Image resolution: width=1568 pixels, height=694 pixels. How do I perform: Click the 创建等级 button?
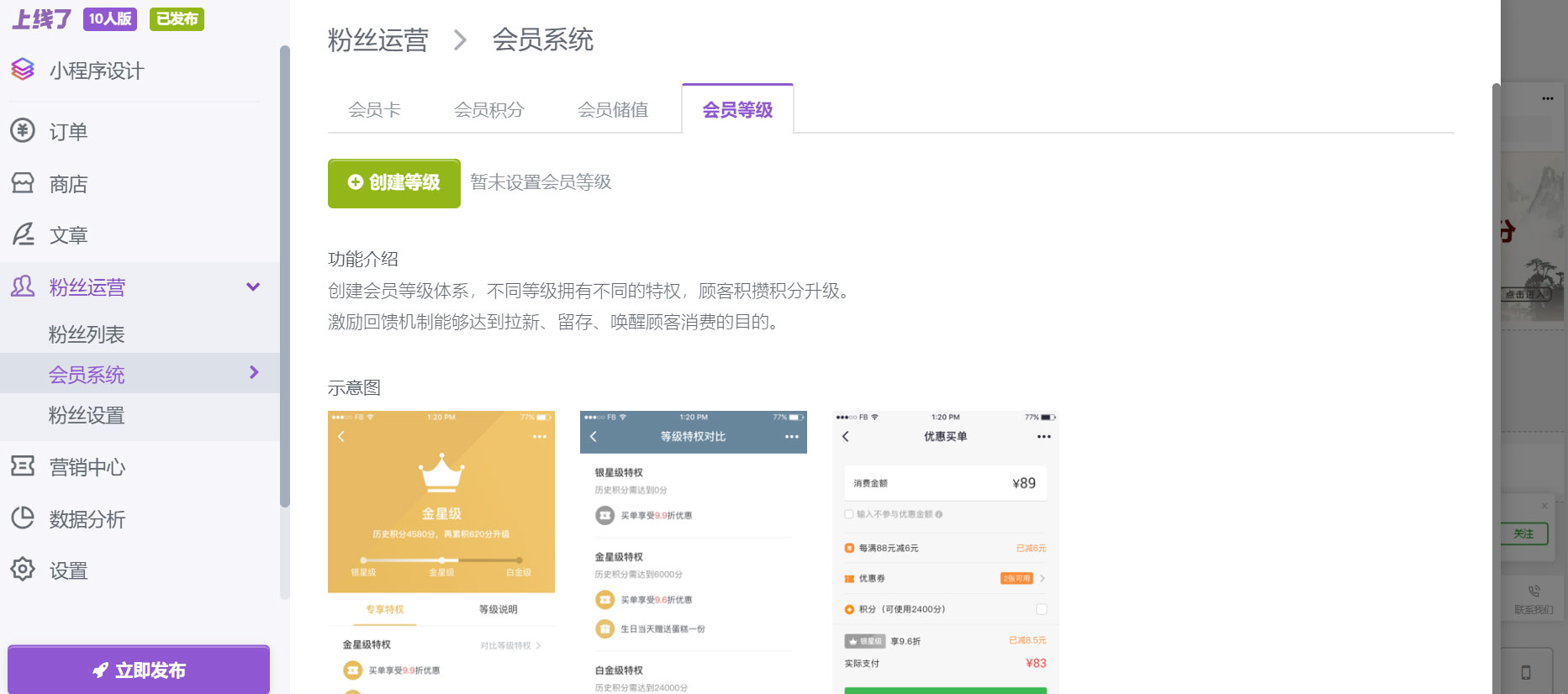(x=394, y=183)
